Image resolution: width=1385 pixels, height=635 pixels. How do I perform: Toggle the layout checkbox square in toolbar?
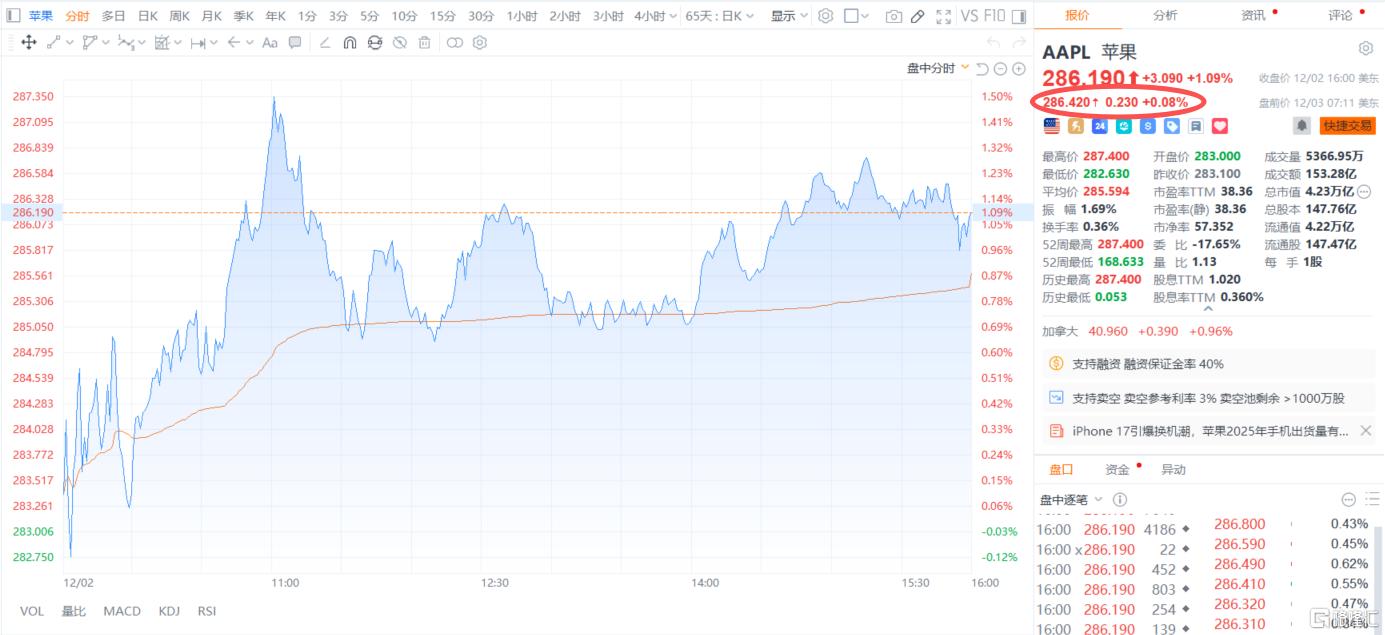[x=851, y=16]
